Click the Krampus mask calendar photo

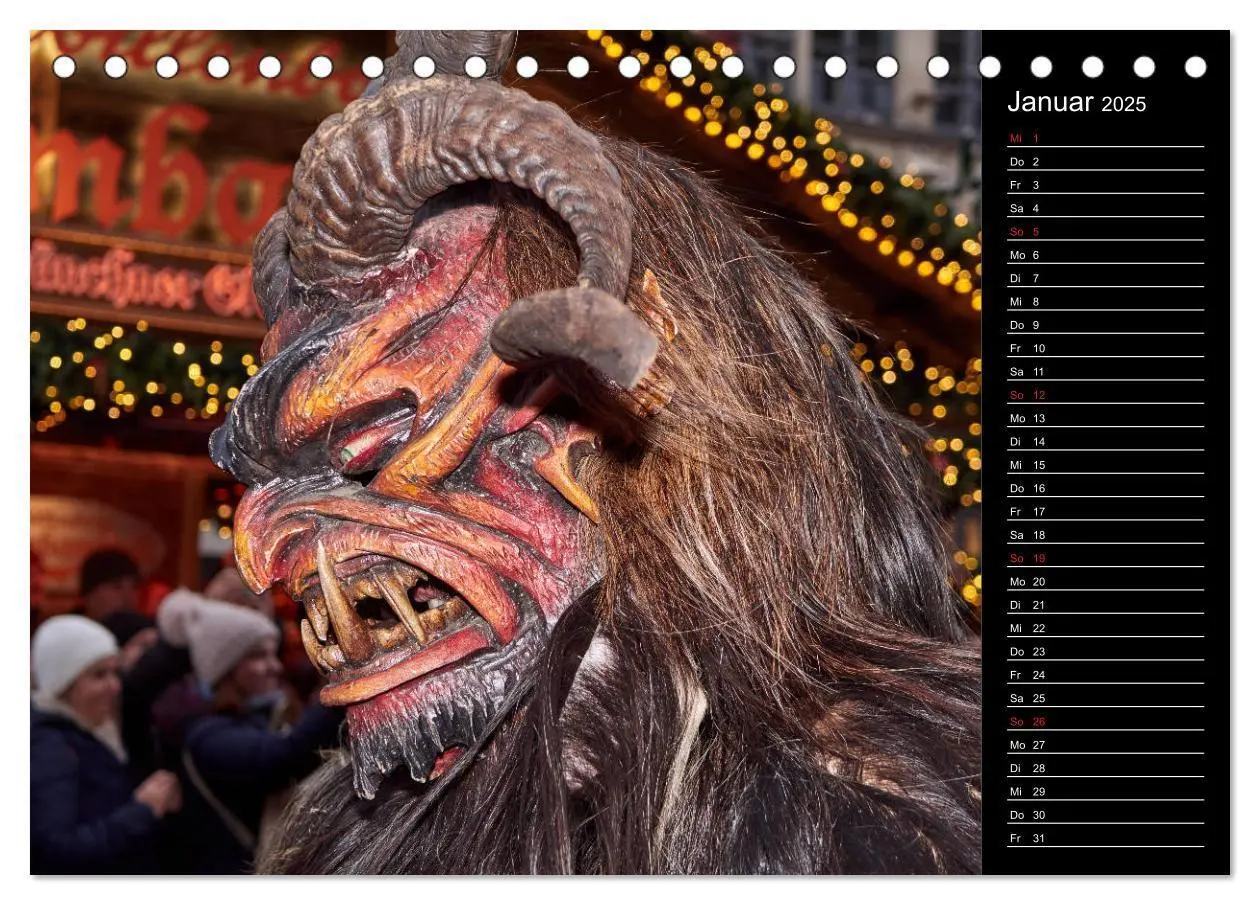coord(506,452)
